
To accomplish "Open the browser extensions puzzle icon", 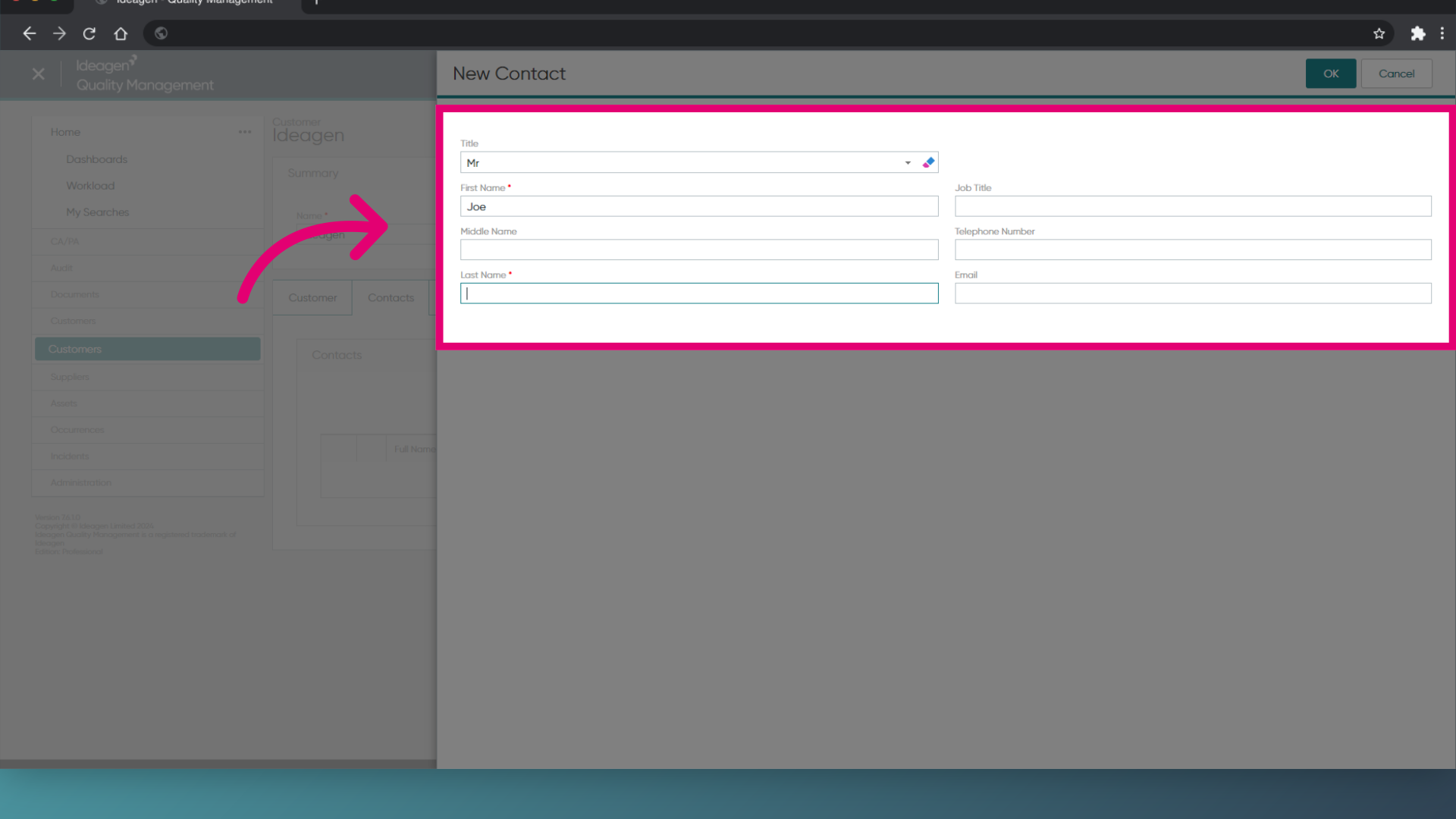I will tap(1417, 33).
